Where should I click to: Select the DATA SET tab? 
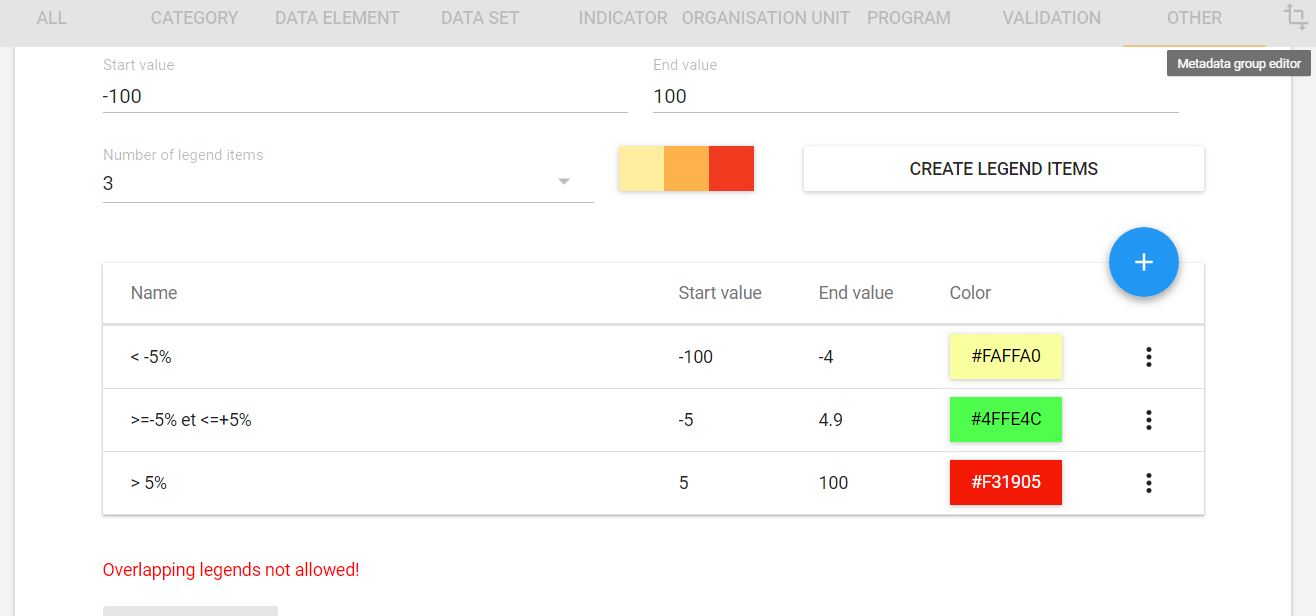coord(480,18)
